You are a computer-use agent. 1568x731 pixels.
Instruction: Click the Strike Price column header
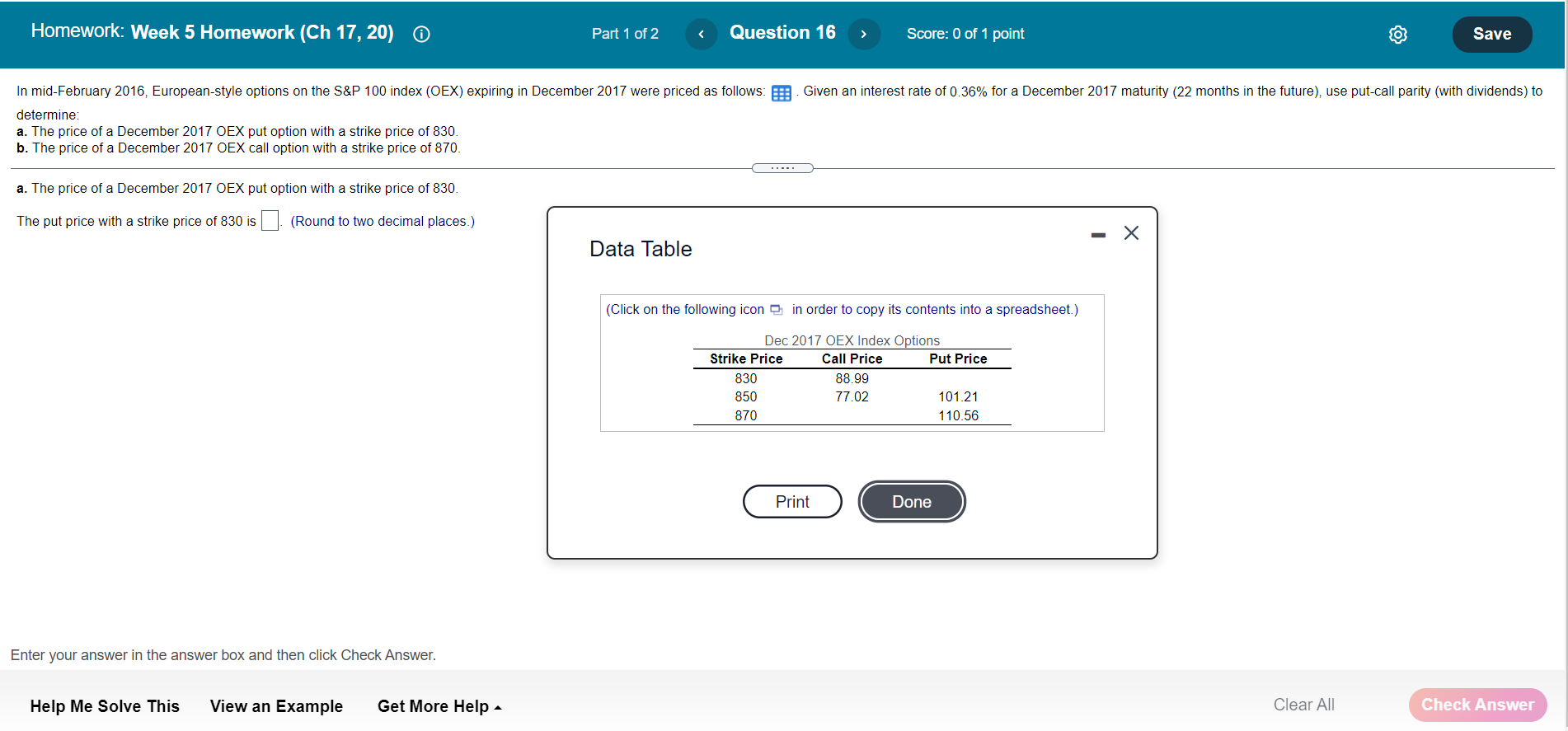point(746,358)
